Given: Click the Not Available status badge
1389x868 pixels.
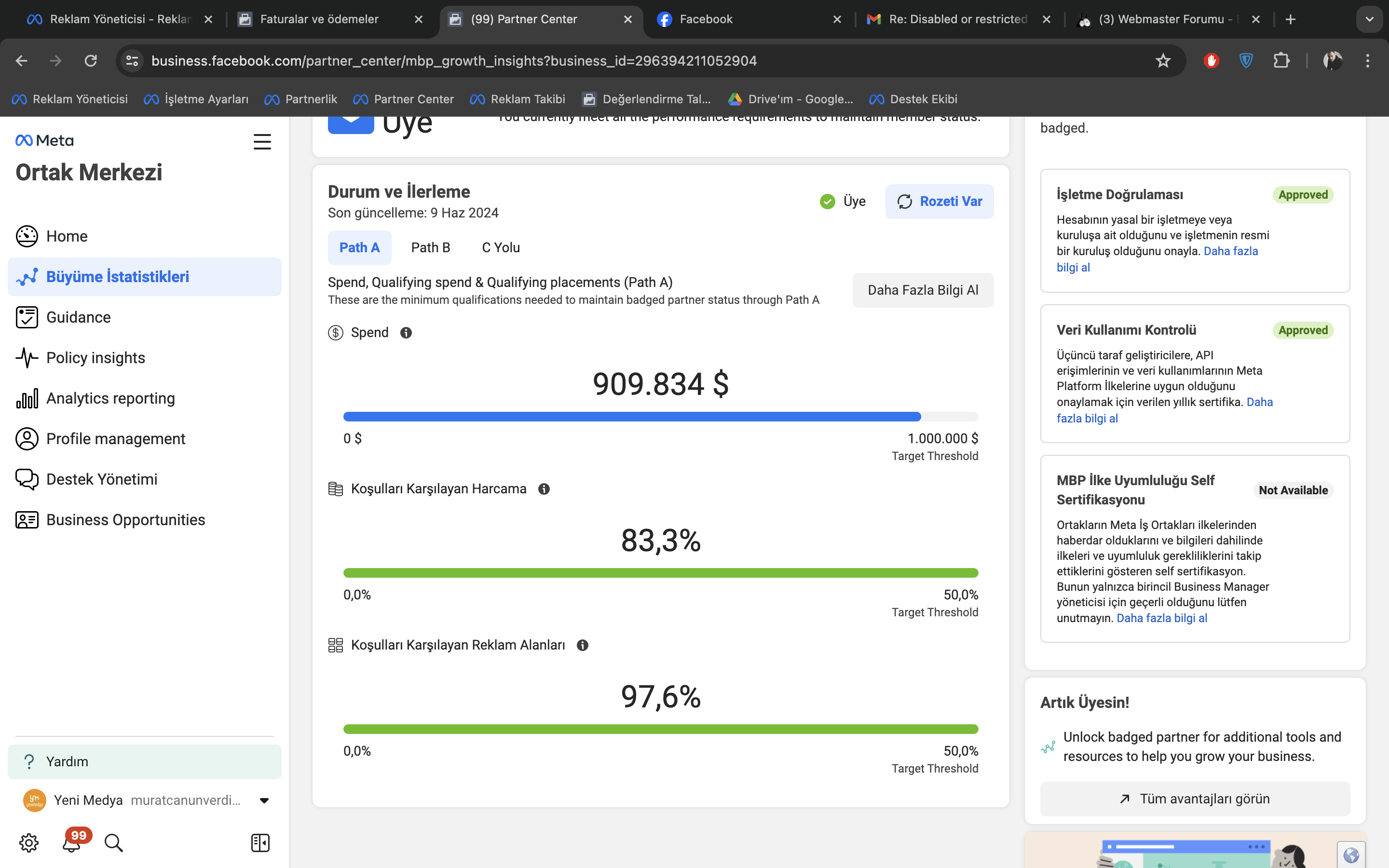Looking at the screenshot, I should click(1293, 490).
